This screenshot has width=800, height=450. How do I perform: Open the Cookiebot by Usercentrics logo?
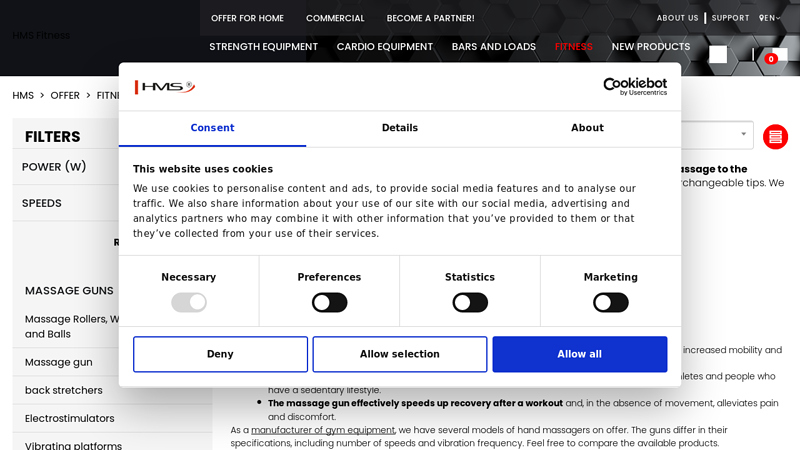click(635, 86)
